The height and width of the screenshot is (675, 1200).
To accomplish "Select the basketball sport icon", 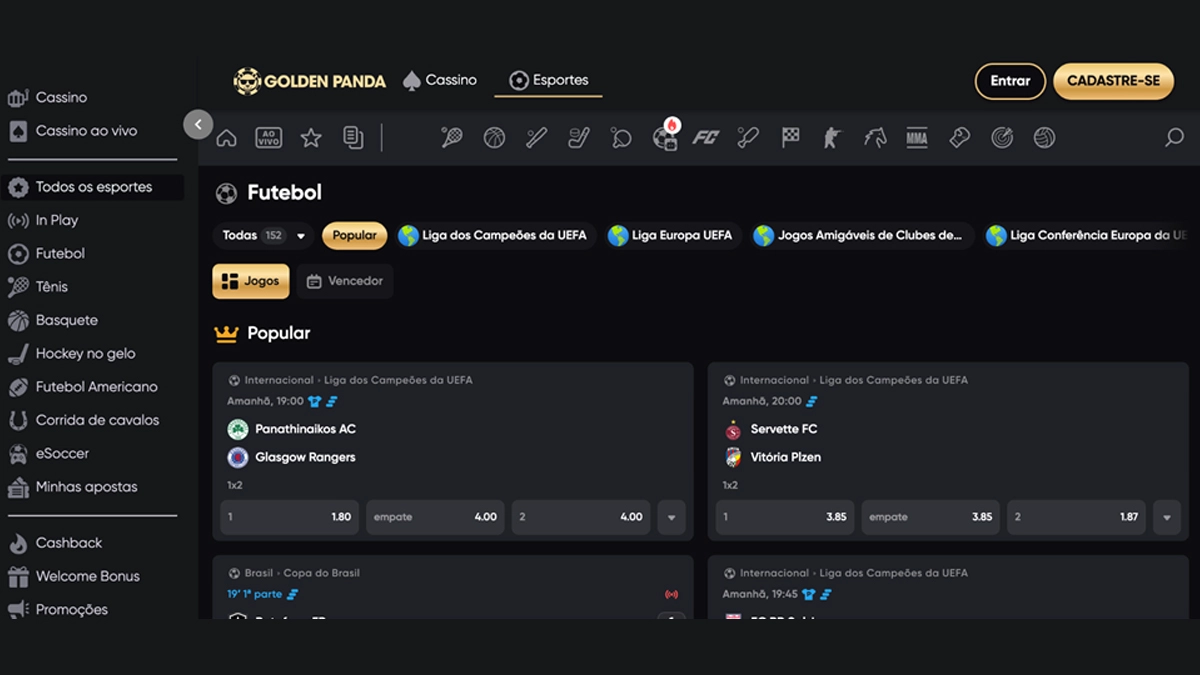I will pyautogui.click(x=494, y=138).
